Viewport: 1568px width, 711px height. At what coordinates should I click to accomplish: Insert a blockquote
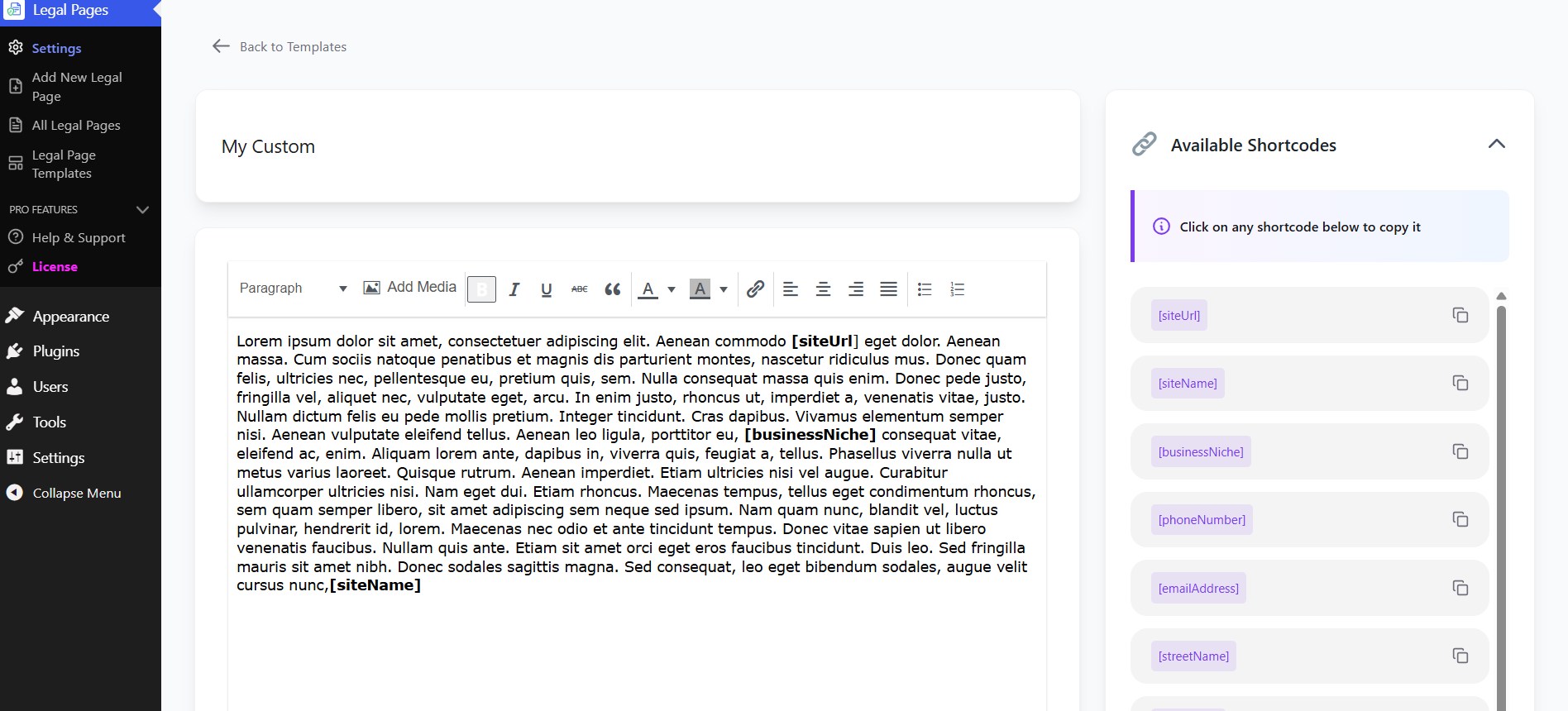pos(613,289)
